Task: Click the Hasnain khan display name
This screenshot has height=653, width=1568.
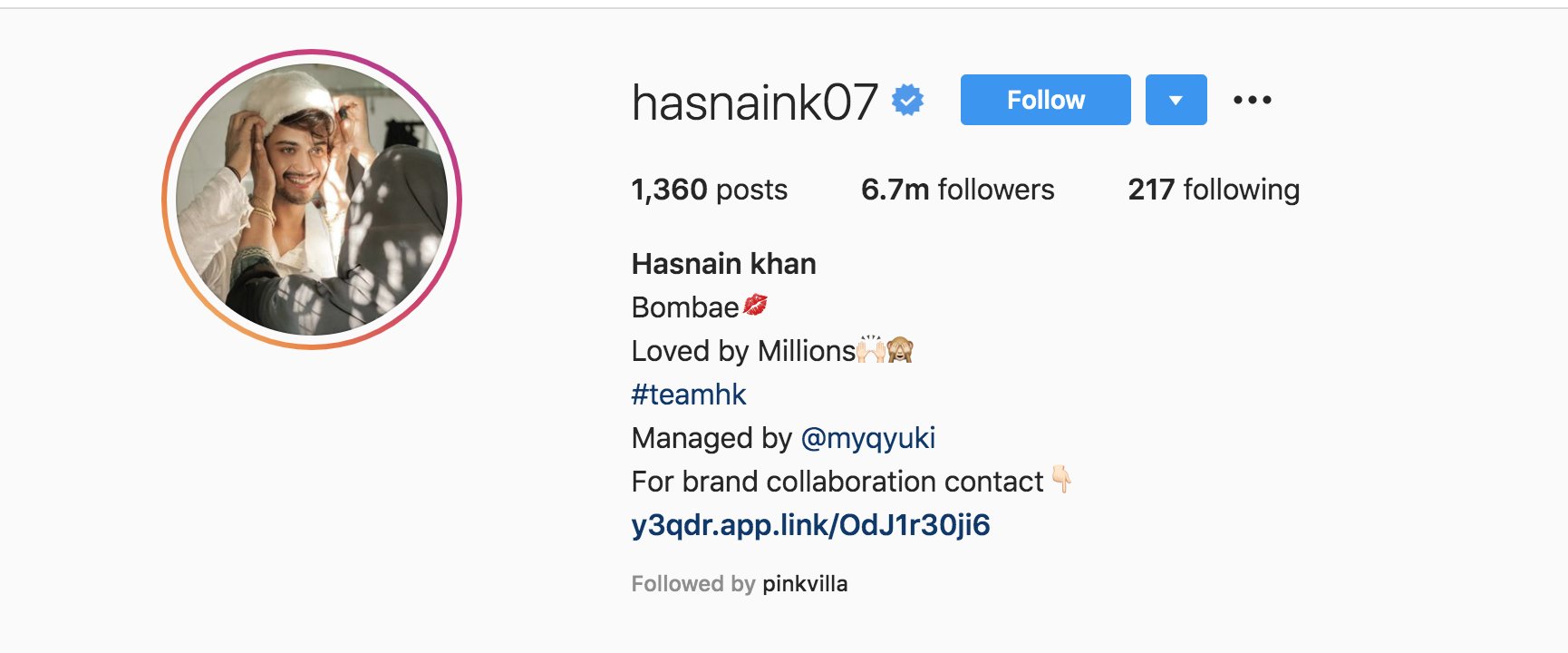Action: tap(724, 264)
